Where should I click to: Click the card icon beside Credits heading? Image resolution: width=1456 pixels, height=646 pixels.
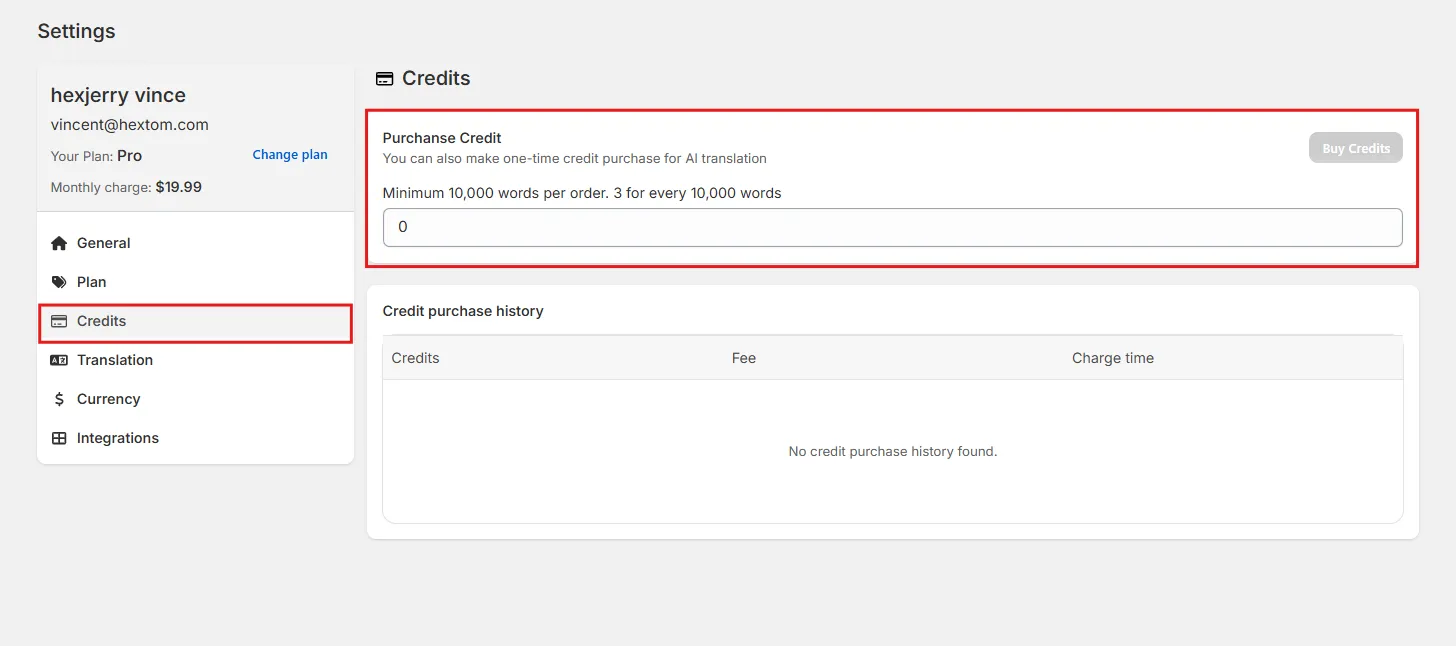point(384,78)
